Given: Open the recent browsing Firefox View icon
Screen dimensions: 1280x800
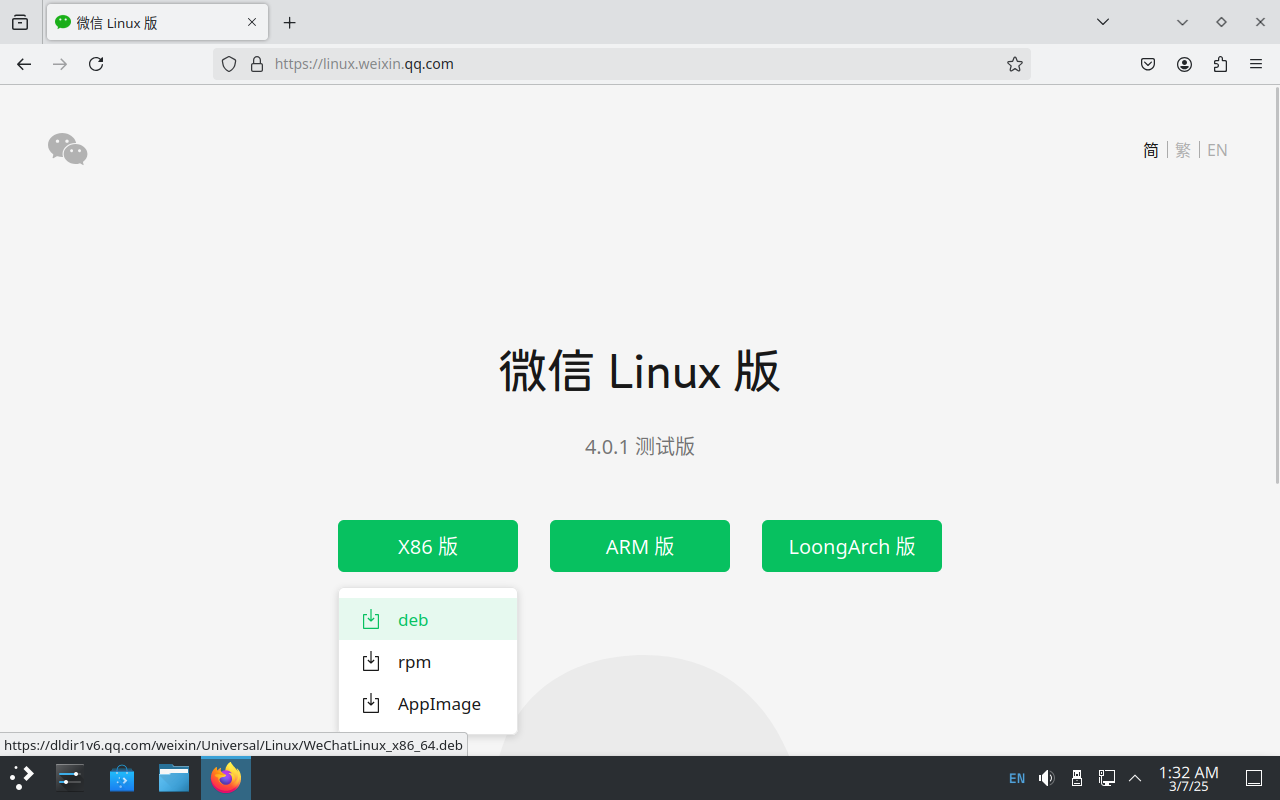Looking at the screenshot, I should [20, 22].
